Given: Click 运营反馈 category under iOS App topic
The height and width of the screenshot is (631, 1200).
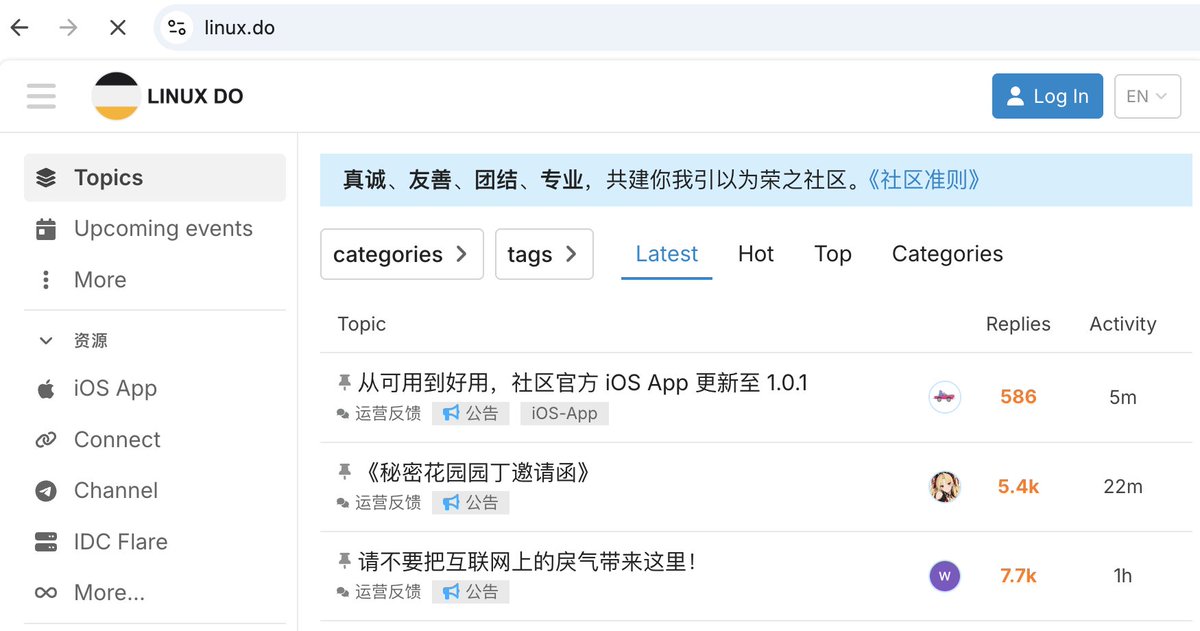Looking at the screenshot, I should (x=379, y=413).
